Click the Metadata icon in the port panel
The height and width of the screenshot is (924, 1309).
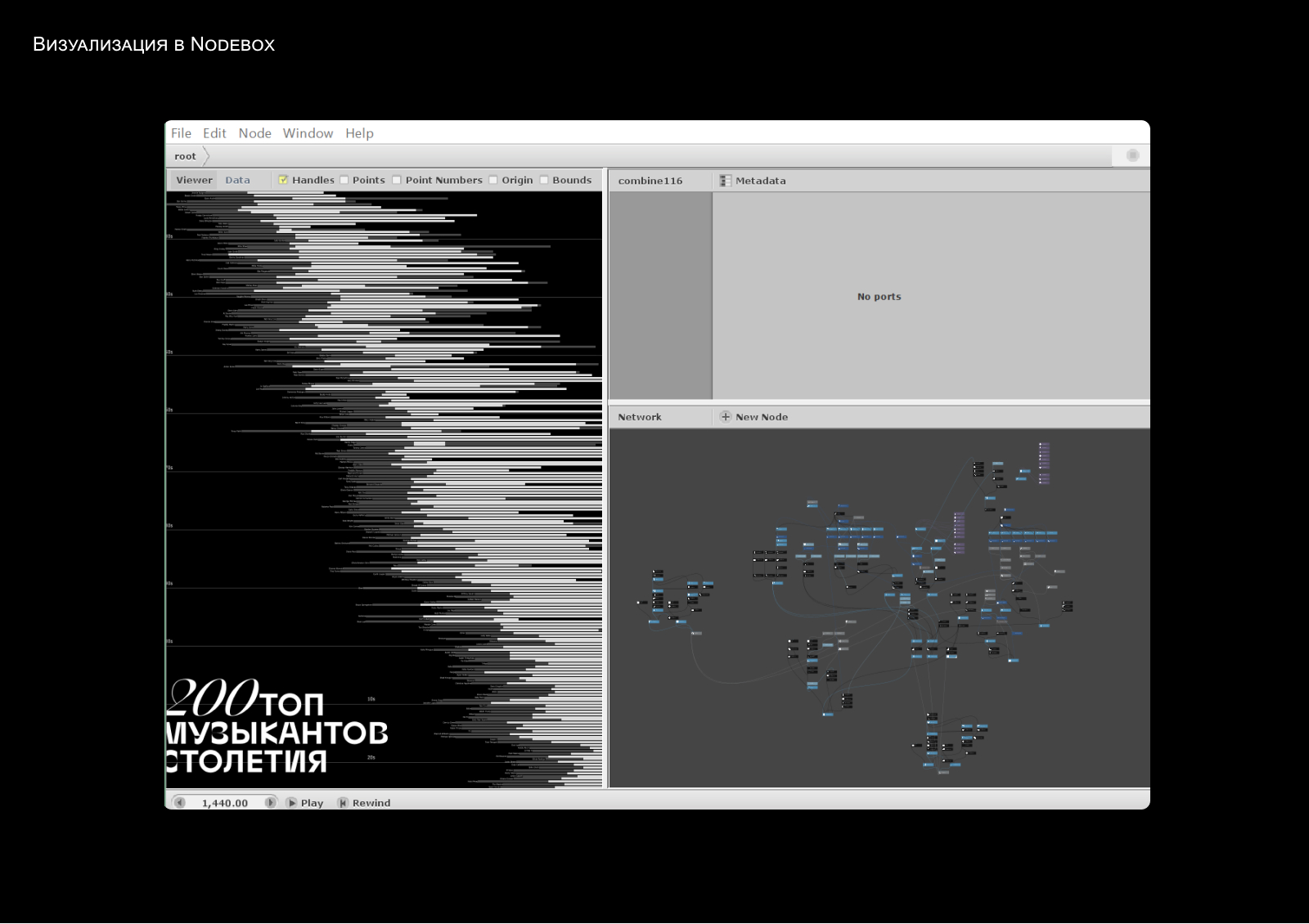click(725, 181)
